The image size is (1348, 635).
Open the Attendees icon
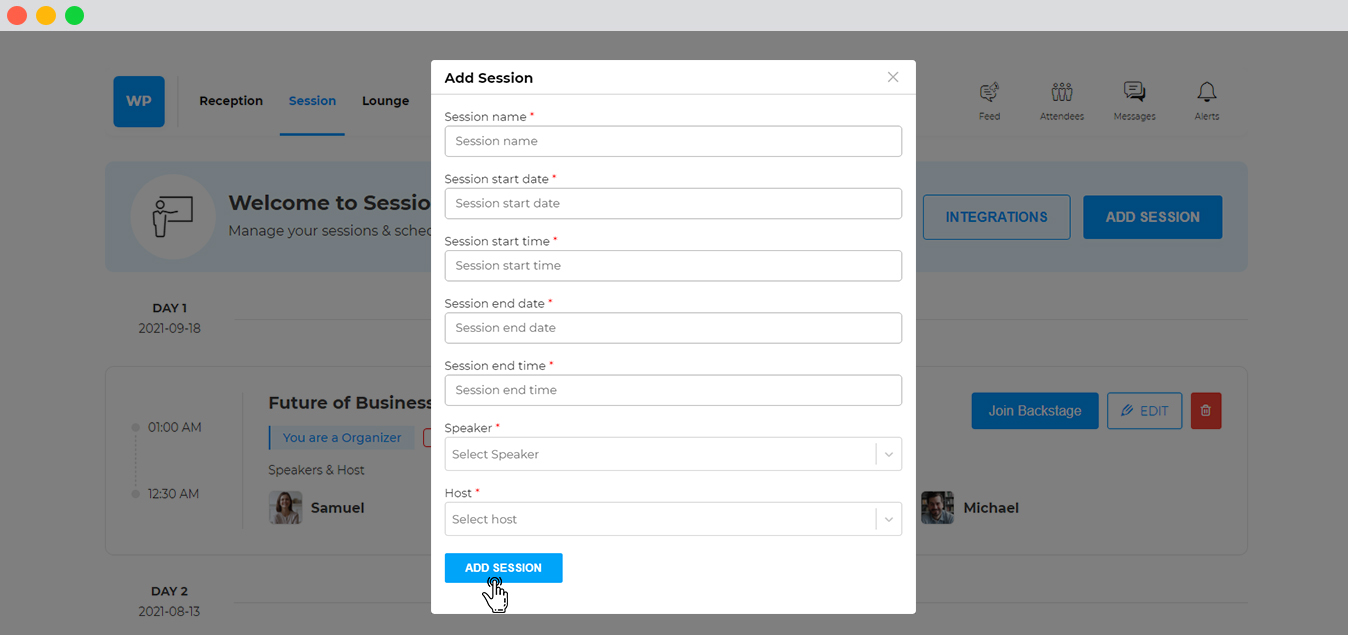(x=1062, y=93)
